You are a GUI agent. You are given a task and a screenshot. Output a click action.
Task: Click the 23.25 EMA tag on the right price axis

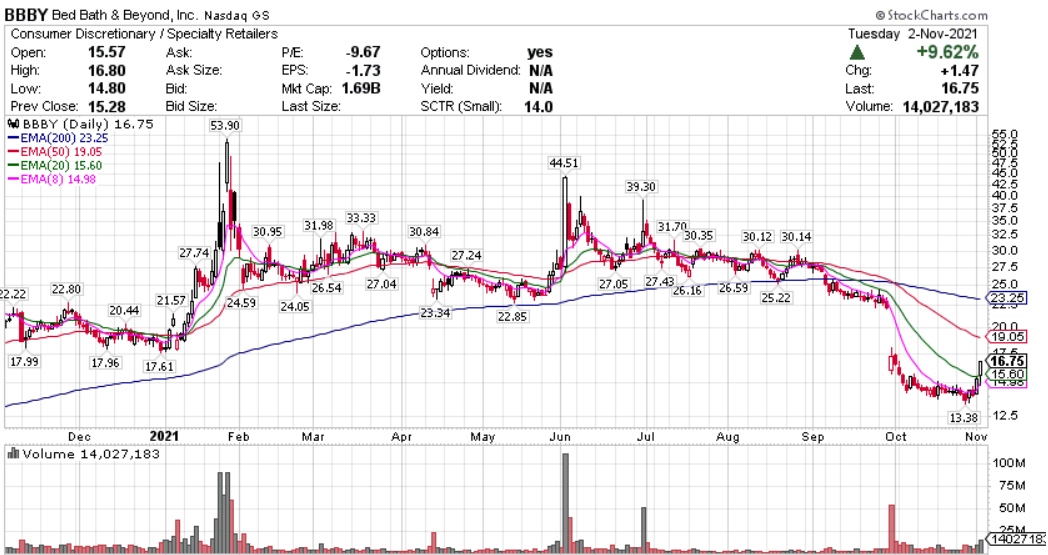pyautogui.click(x=1007, y=298)
